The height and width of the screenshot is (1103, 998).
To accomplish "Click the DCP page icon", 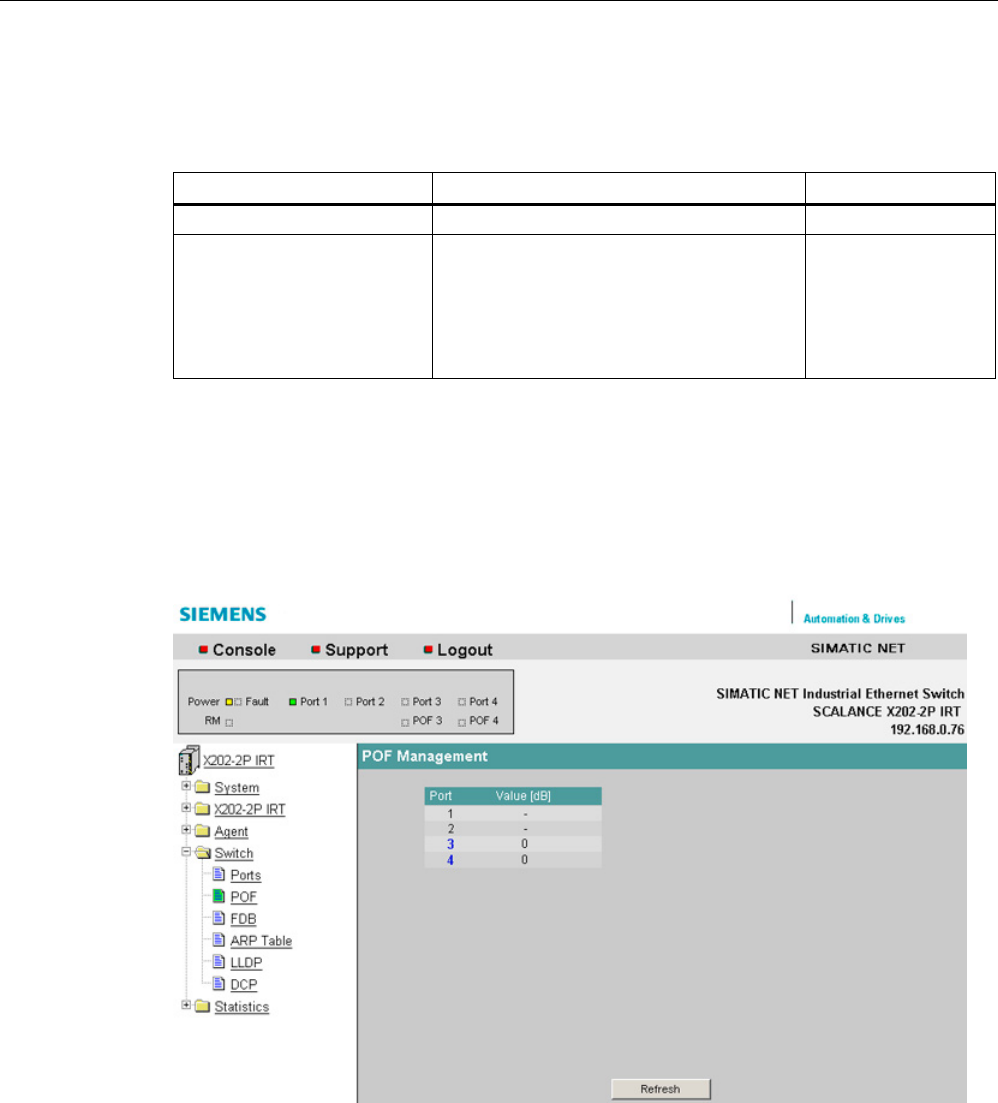I will pos(219,983).
